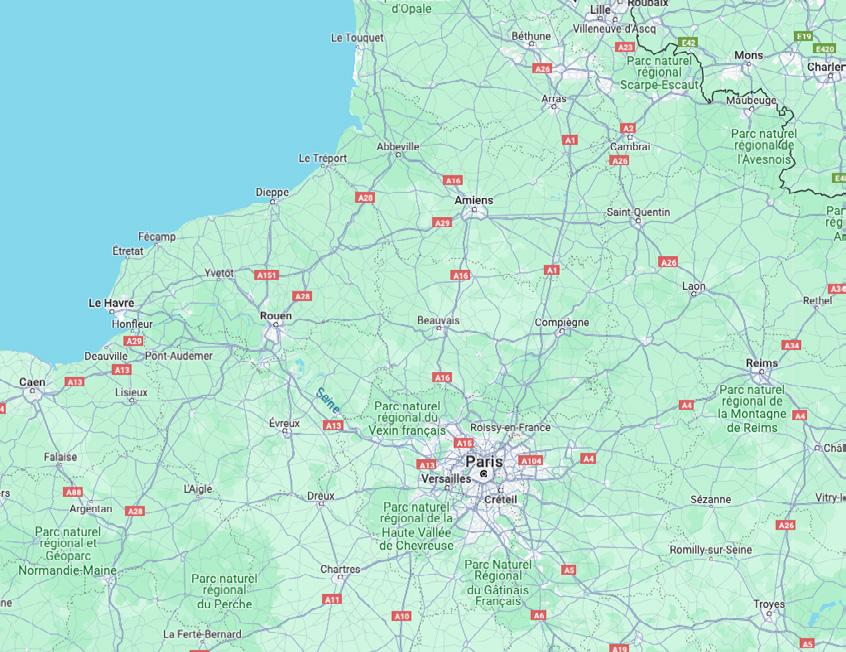Open Parc naturel régional du Vexin français

tap(407, 418)
